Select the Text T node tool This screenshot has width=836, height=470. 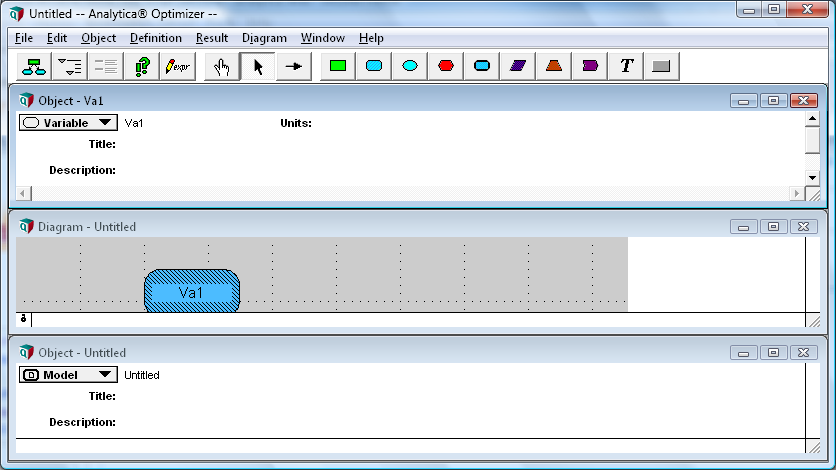(626, 67)
